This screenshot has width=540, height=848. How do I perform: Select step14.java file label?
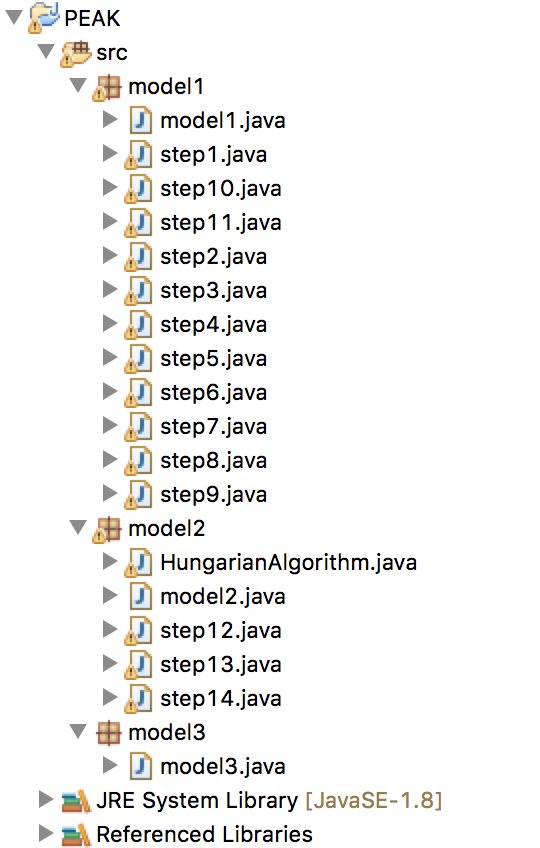point(221,699)
